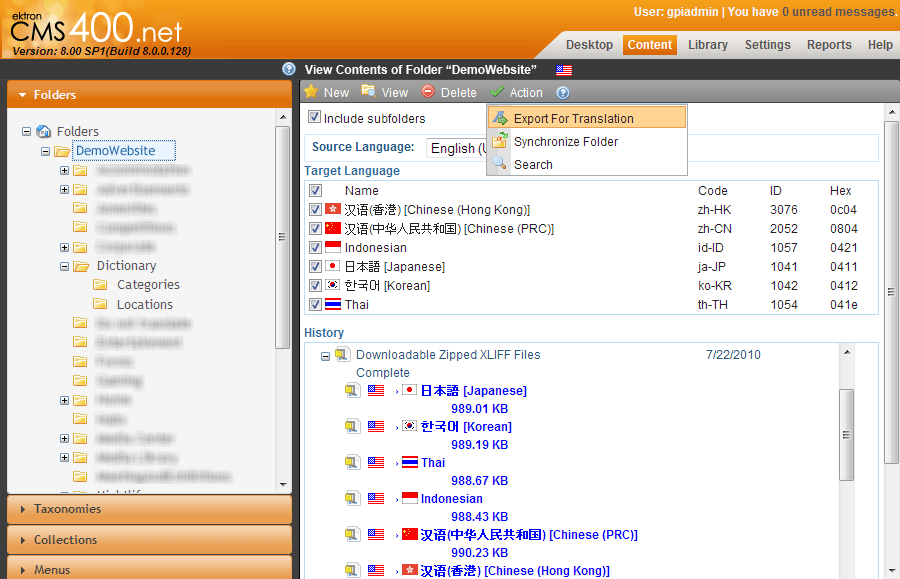The image size is (900, 579).
Task: Uncheck Chinese (PRC) target language
Action: point(315,228)
